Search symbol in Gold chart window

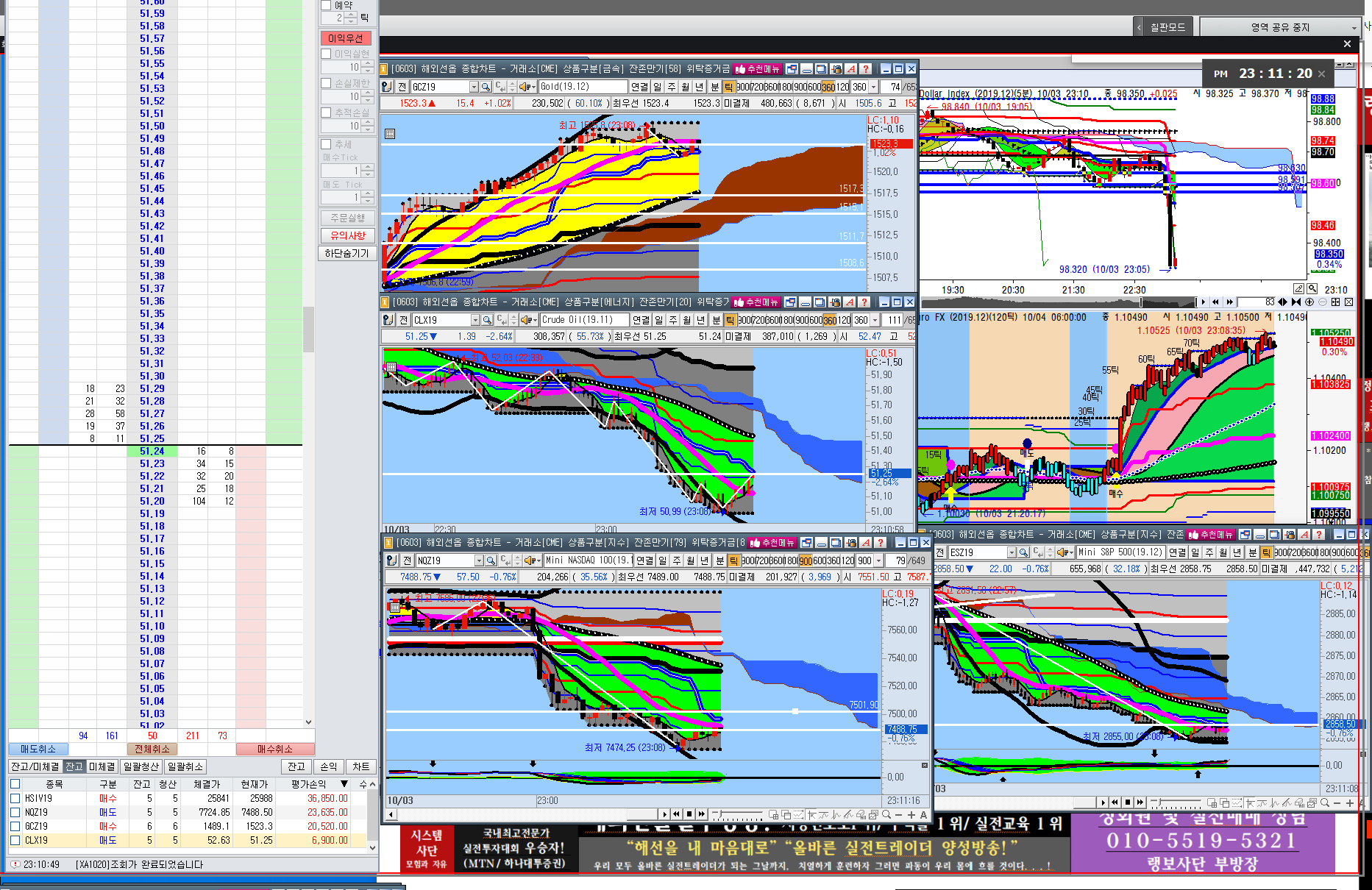(486, 87)
